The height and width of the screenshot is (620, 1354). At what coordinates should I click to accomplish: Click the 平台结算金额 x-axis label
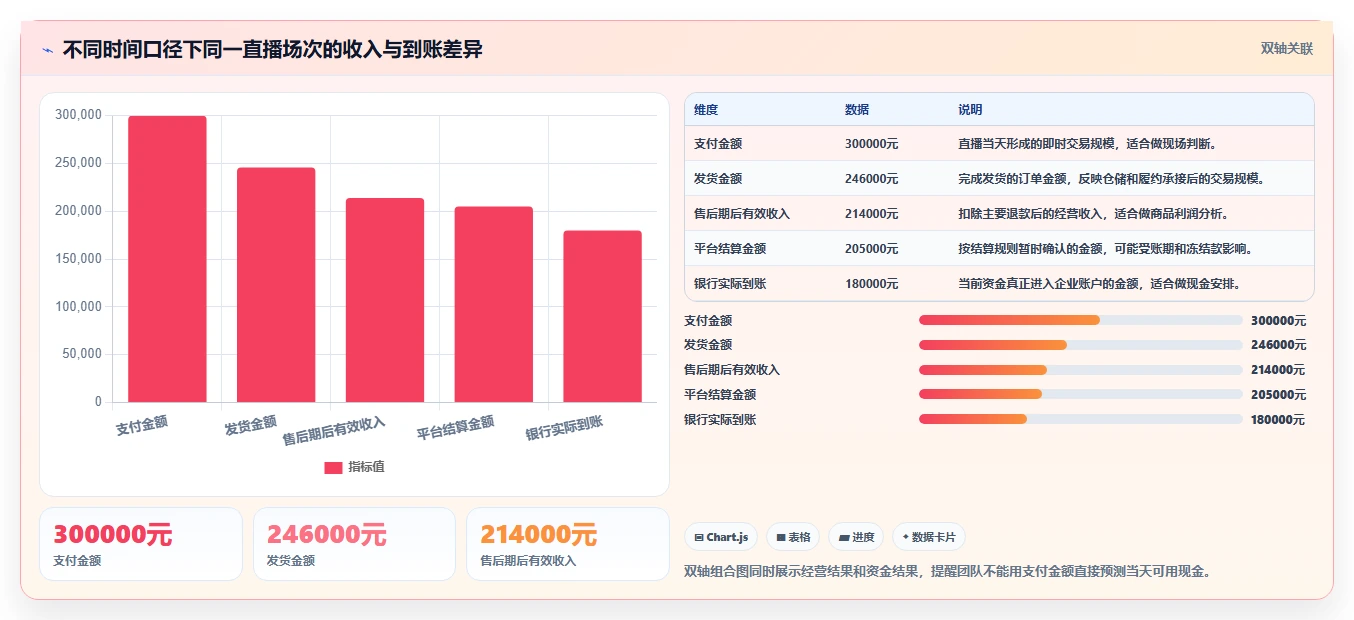(456, 429)
